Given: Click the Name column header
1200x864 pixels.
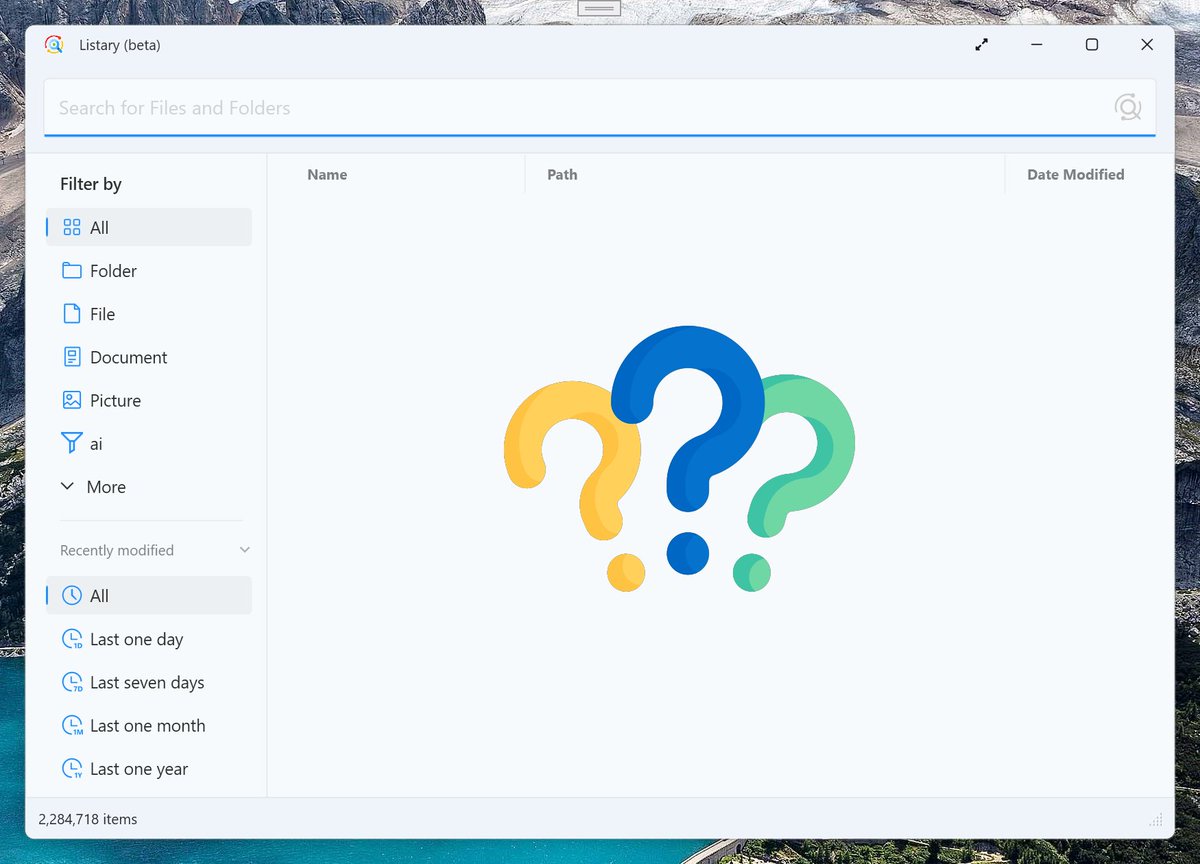Looking at the screenshot, I should (327, 174).
